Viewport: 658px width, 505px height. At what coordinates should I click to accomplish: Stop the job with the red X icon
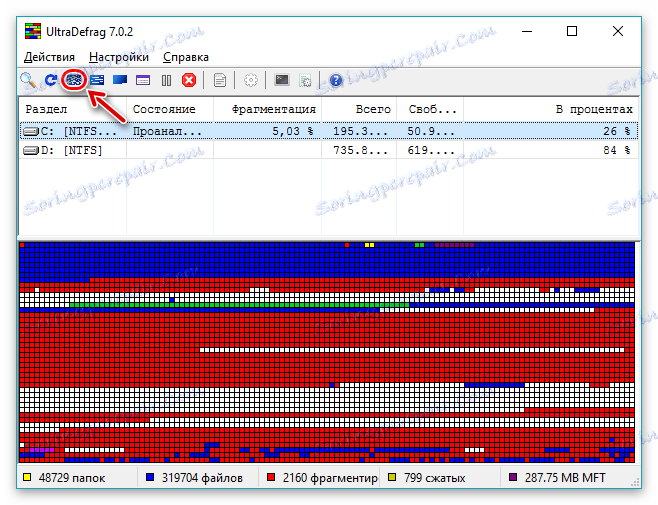click(189, 80)
